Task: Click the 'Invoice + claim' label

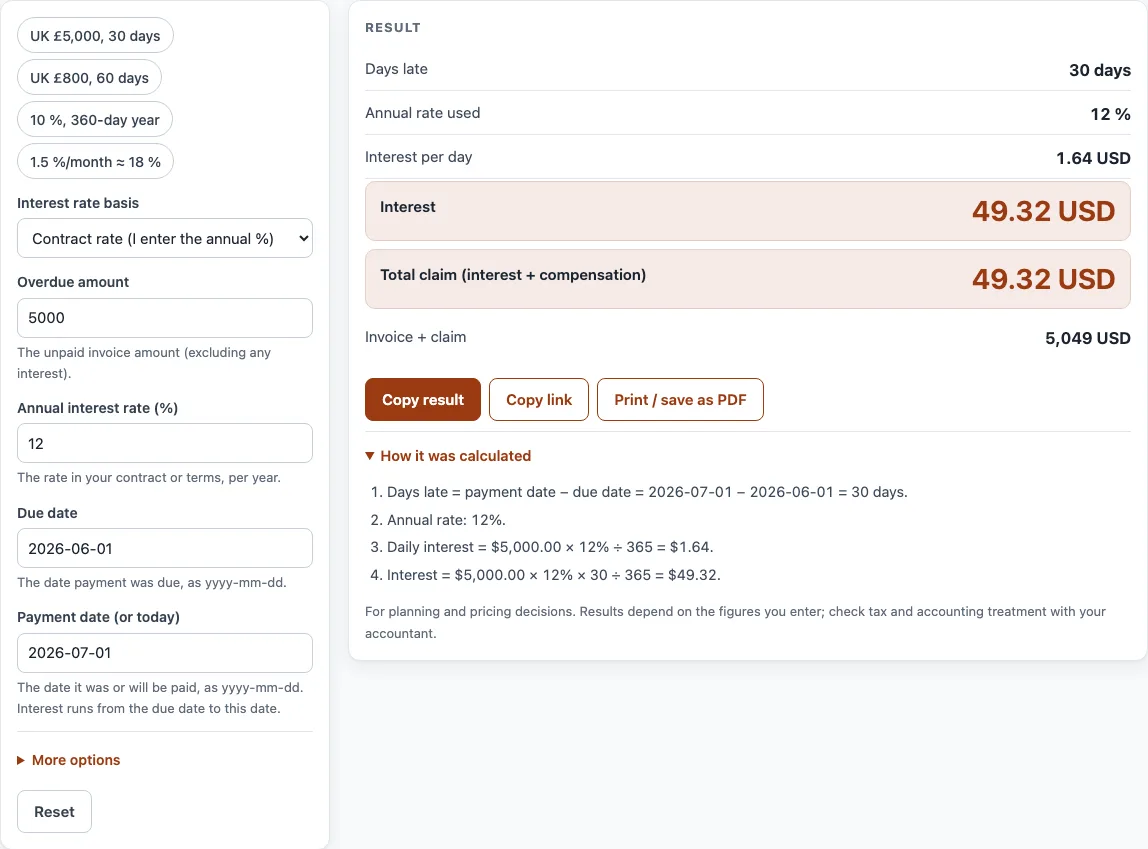Action: tap(415, 337)
